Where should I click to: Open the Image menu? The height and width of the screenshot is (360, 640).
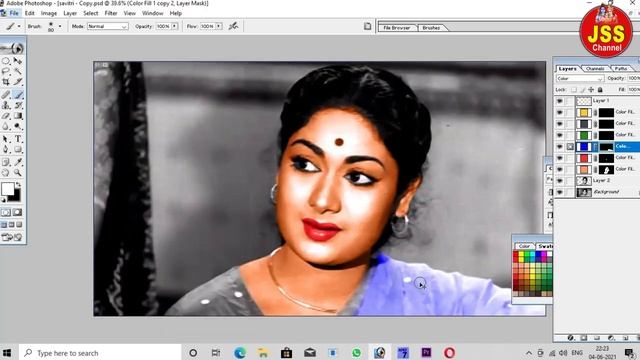point(49,13)
